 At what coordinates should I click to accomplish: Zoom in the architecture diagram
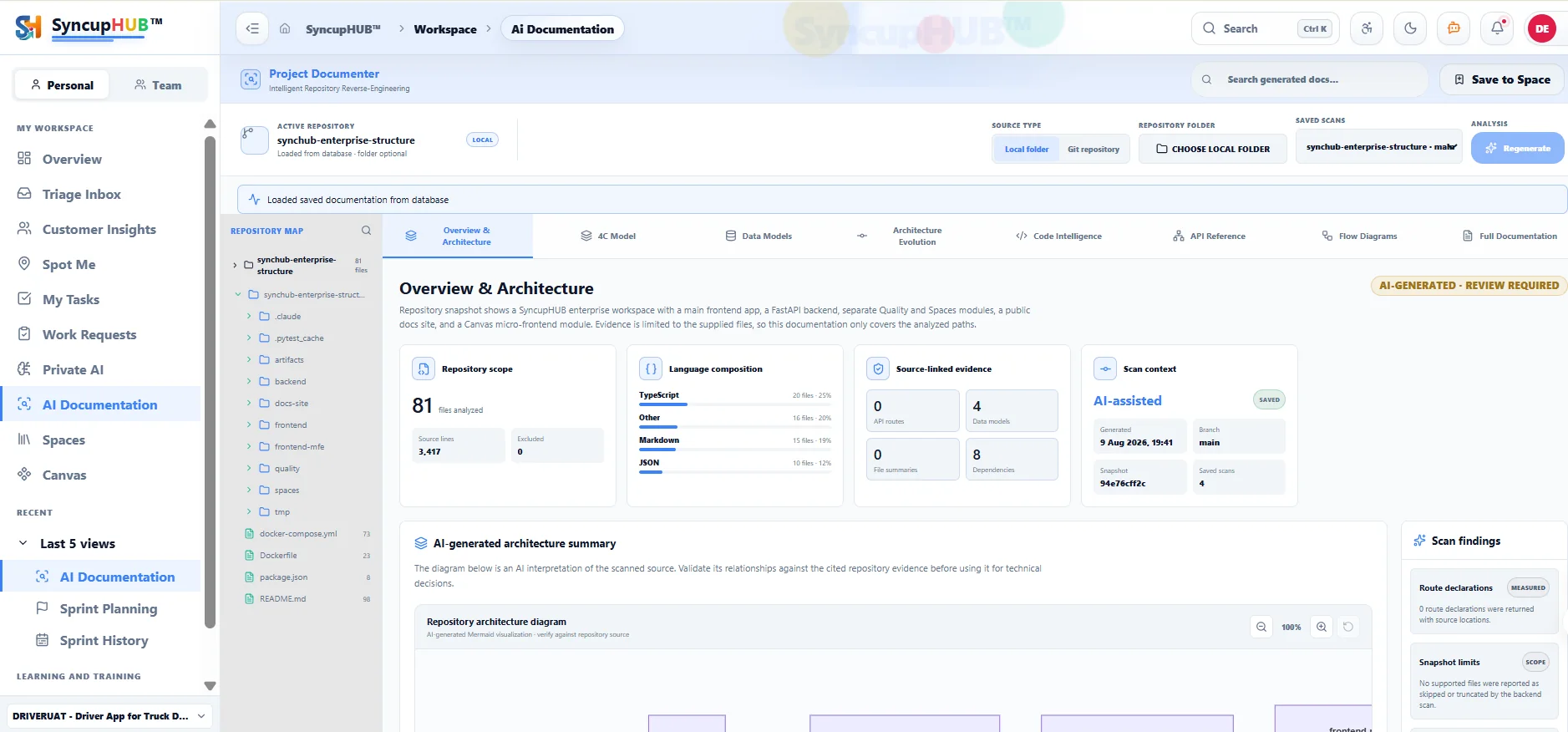[x=1322, y=627]
